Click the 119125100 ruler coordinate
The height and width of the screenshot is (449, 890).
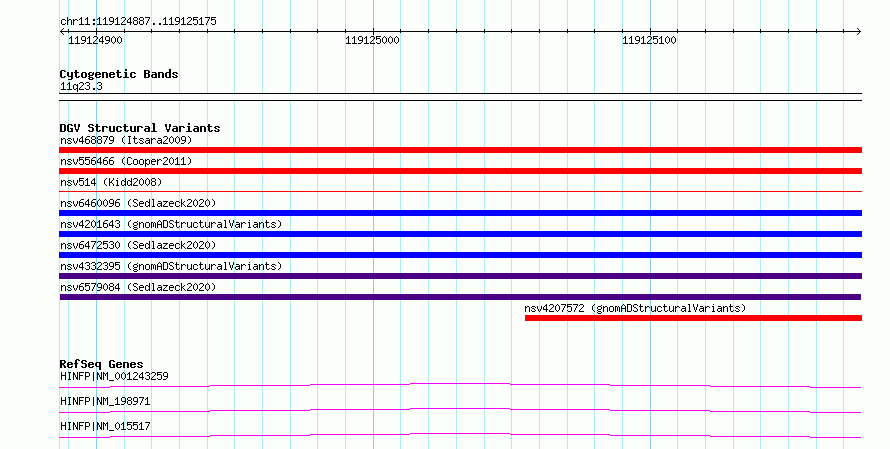(649, 40)
